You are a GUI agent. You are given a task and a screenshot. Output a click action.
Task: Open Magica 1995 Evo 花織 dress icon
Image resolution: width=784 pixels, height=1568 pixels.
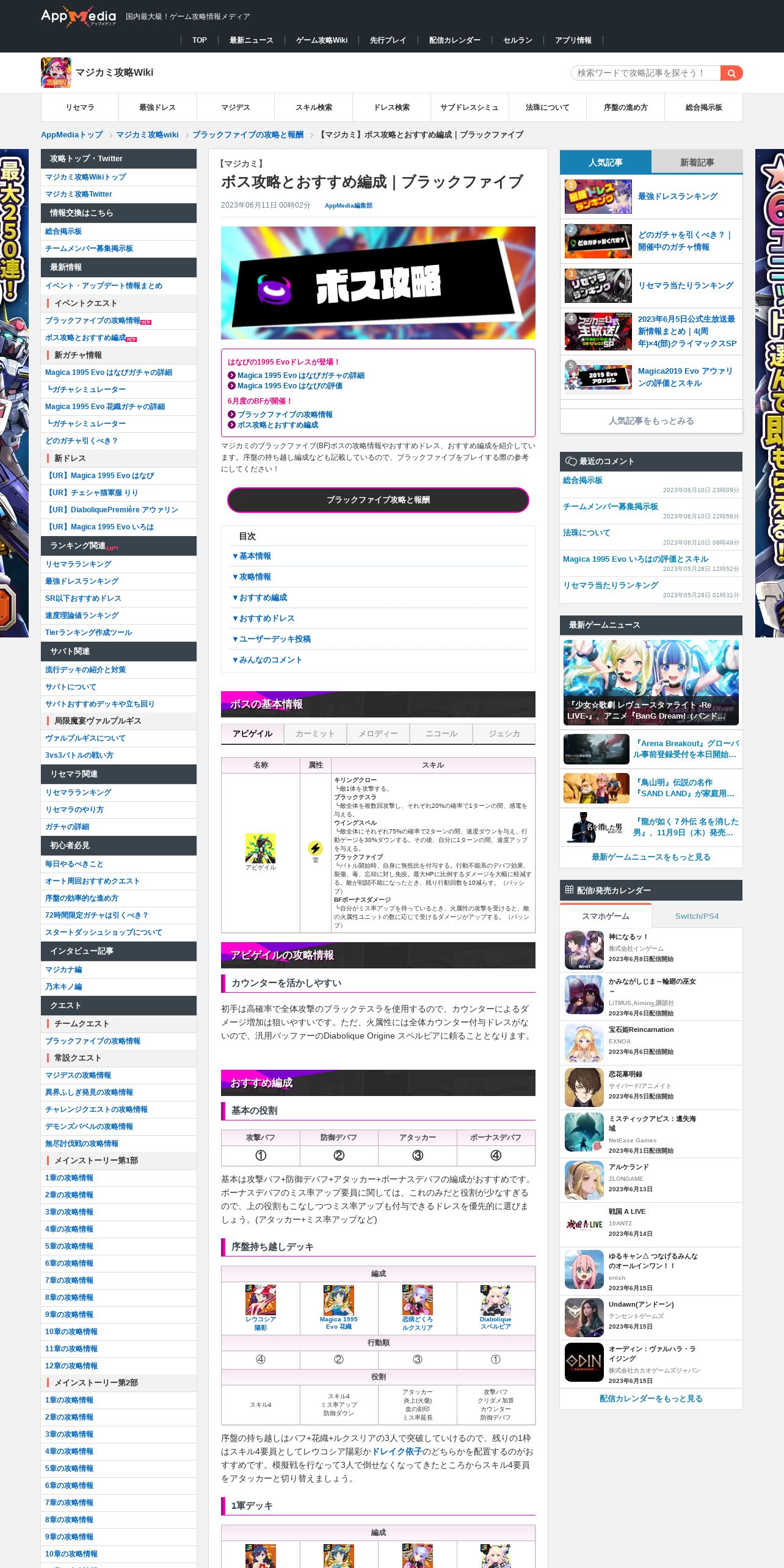tap(339, 1299)
